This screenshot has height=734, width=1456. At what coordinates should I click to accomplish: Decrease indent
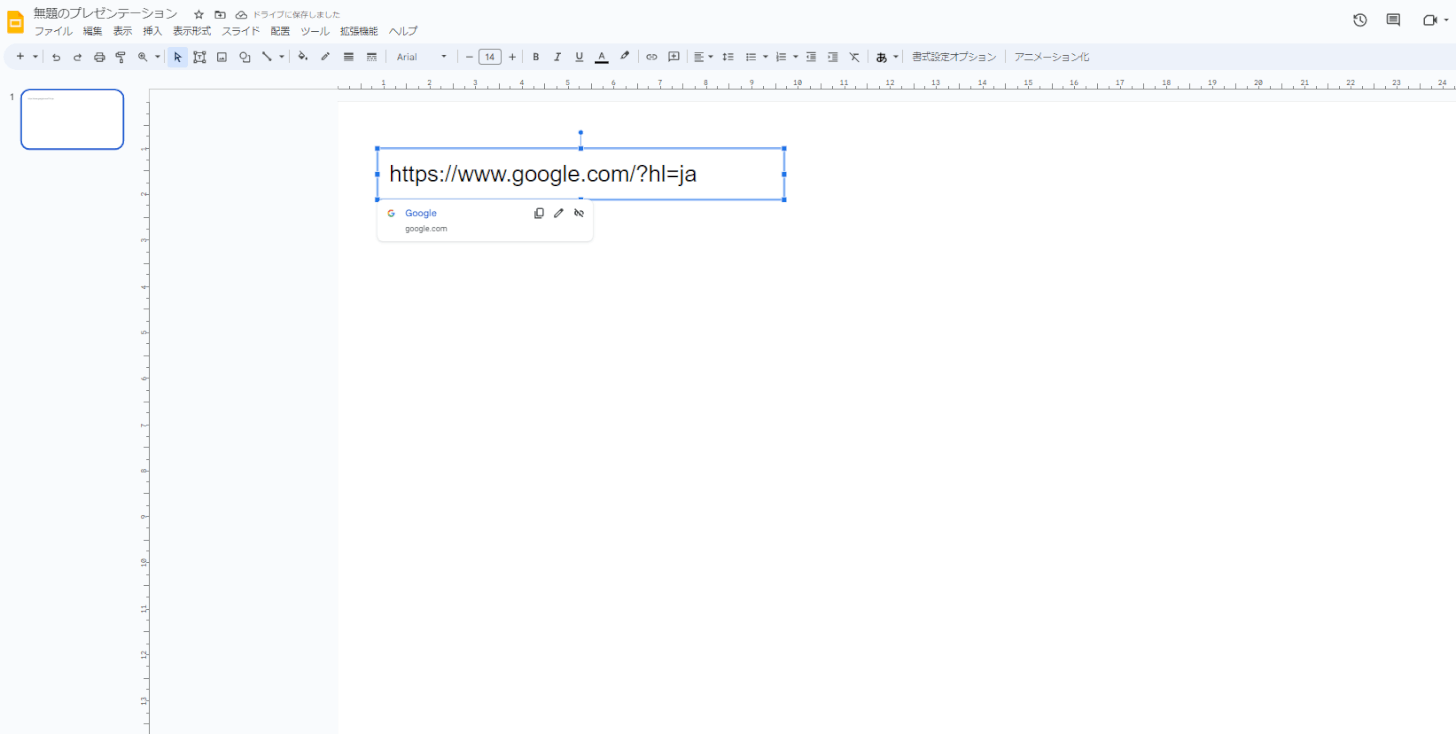(x=811, y=57)
